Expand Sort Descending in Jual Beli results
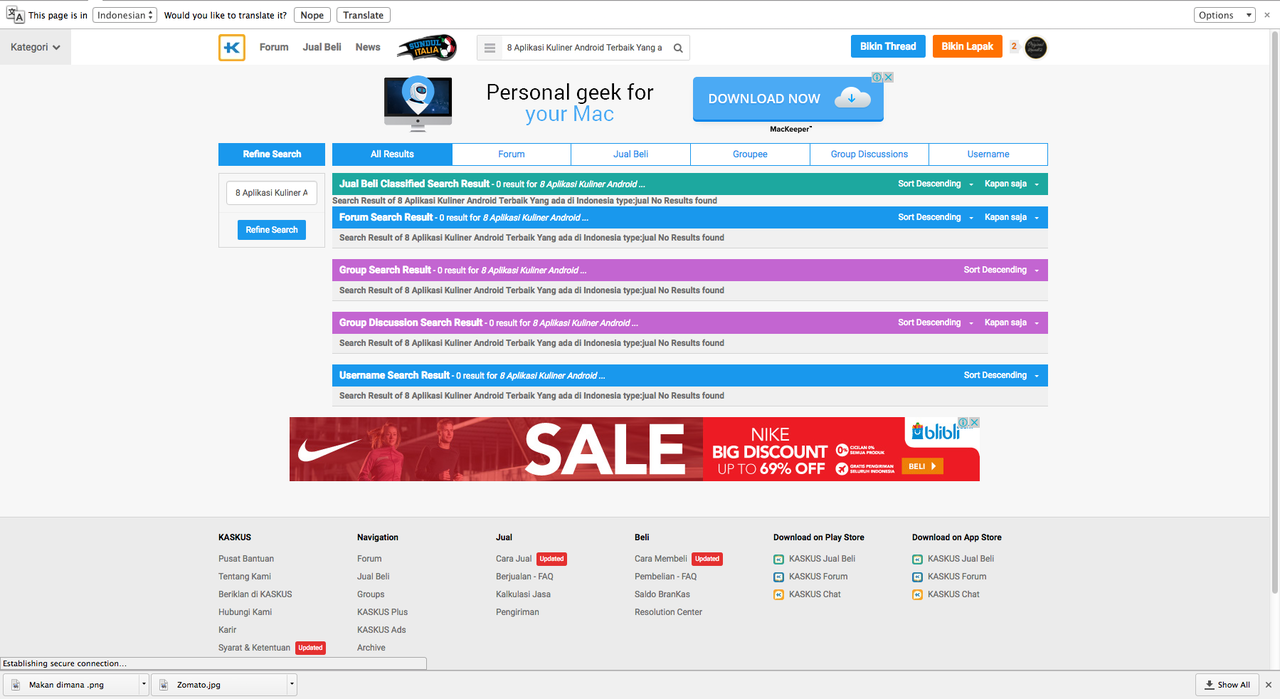Screen dimensions: 1280x699 click(935, 184)
